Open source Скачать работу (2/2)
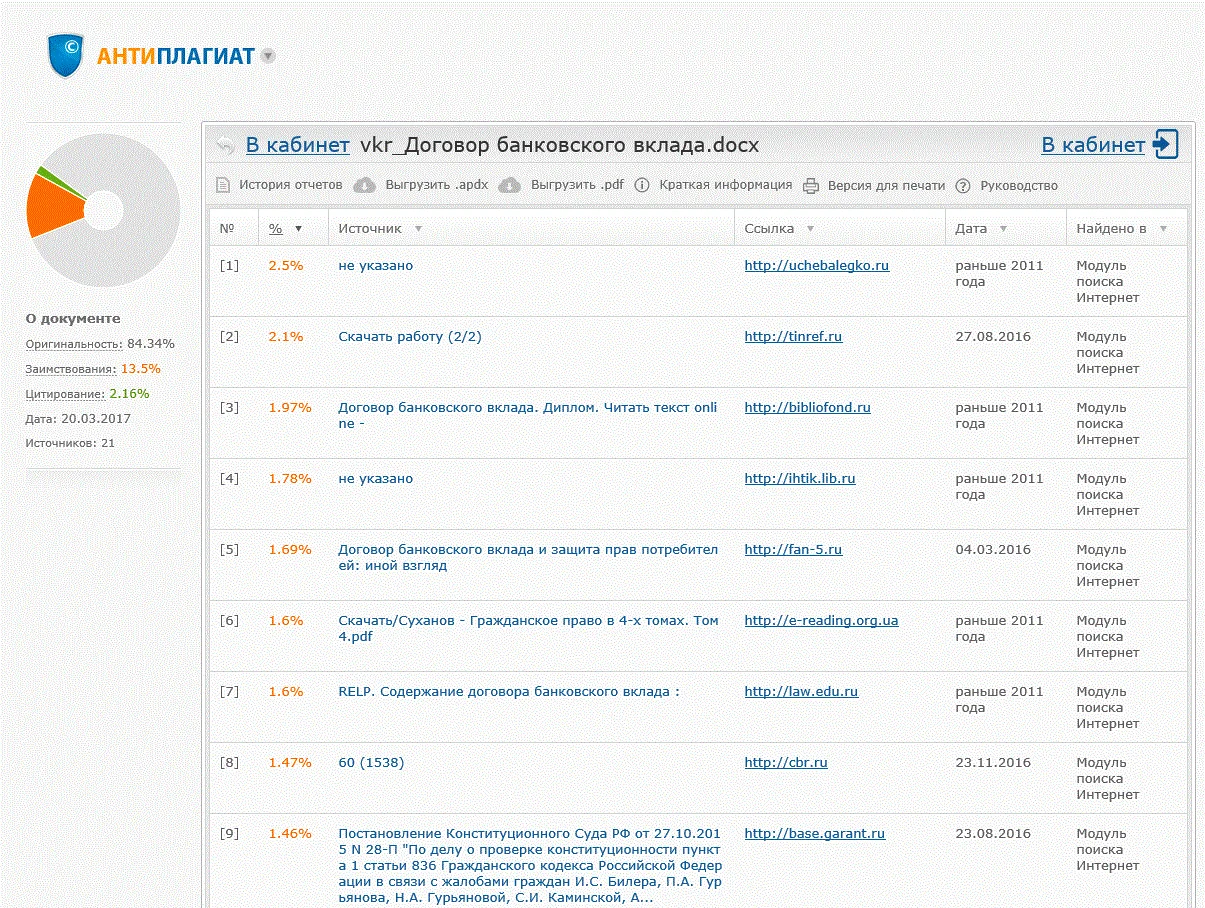This screenshot has height=908, width=1205. click(409, 337)
